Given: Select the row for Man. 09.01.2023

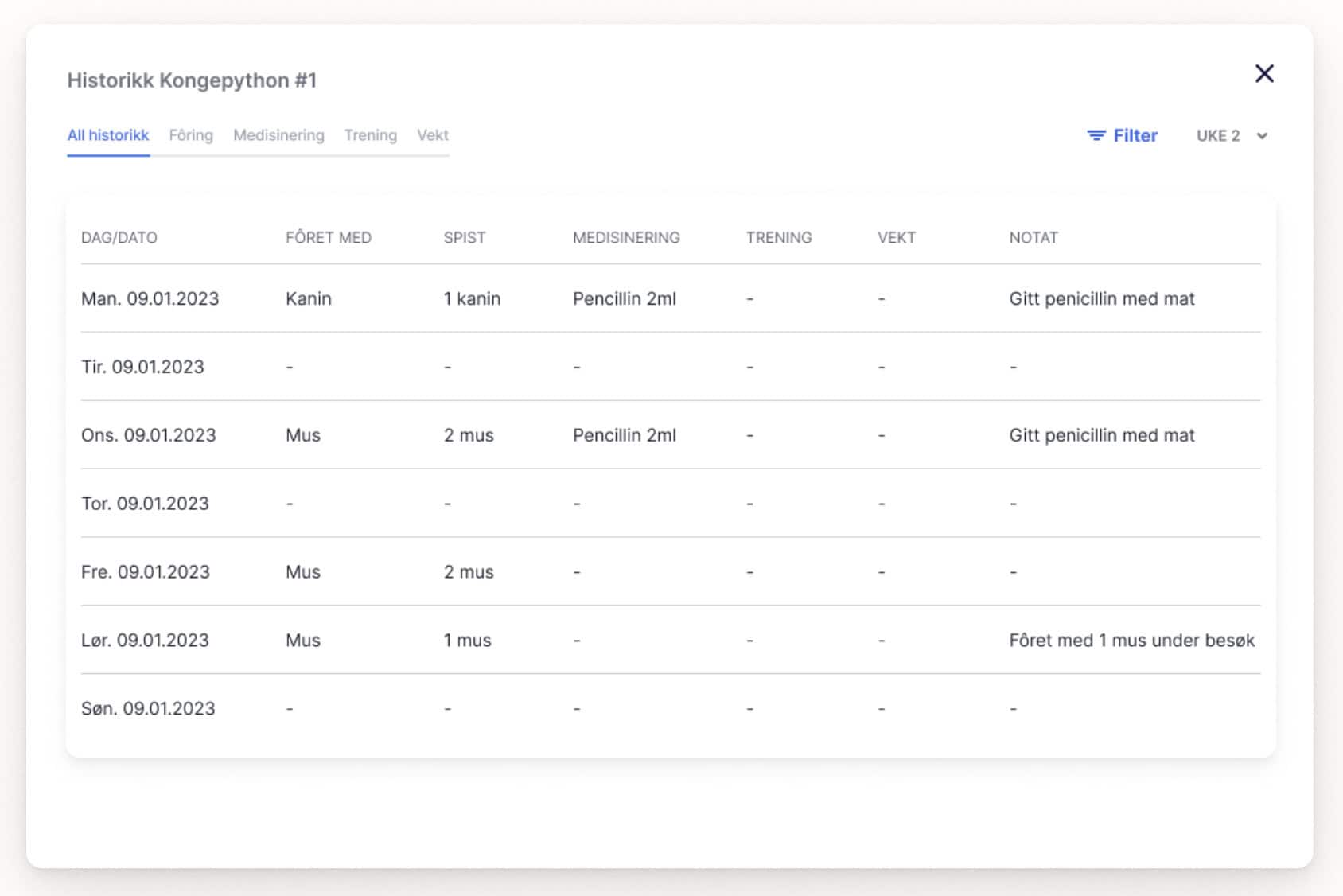Looking at the screenshot, I should pos(151,298).
